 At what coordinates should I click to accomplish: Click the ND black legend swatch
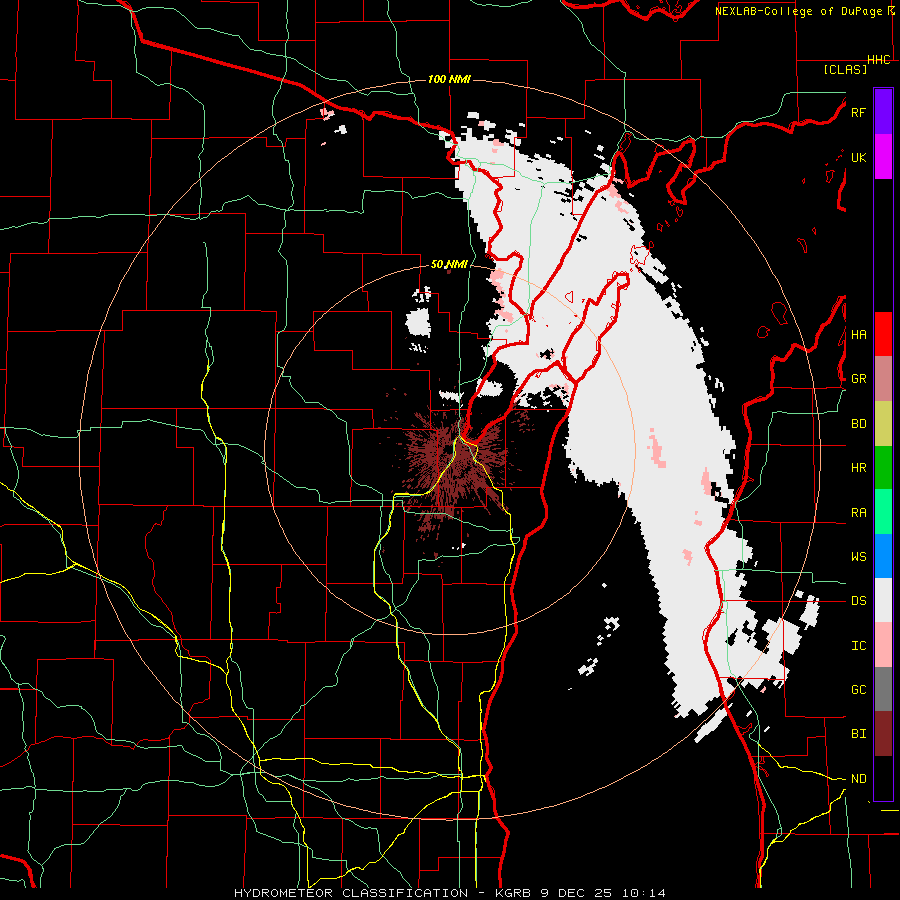click(883, 778)
